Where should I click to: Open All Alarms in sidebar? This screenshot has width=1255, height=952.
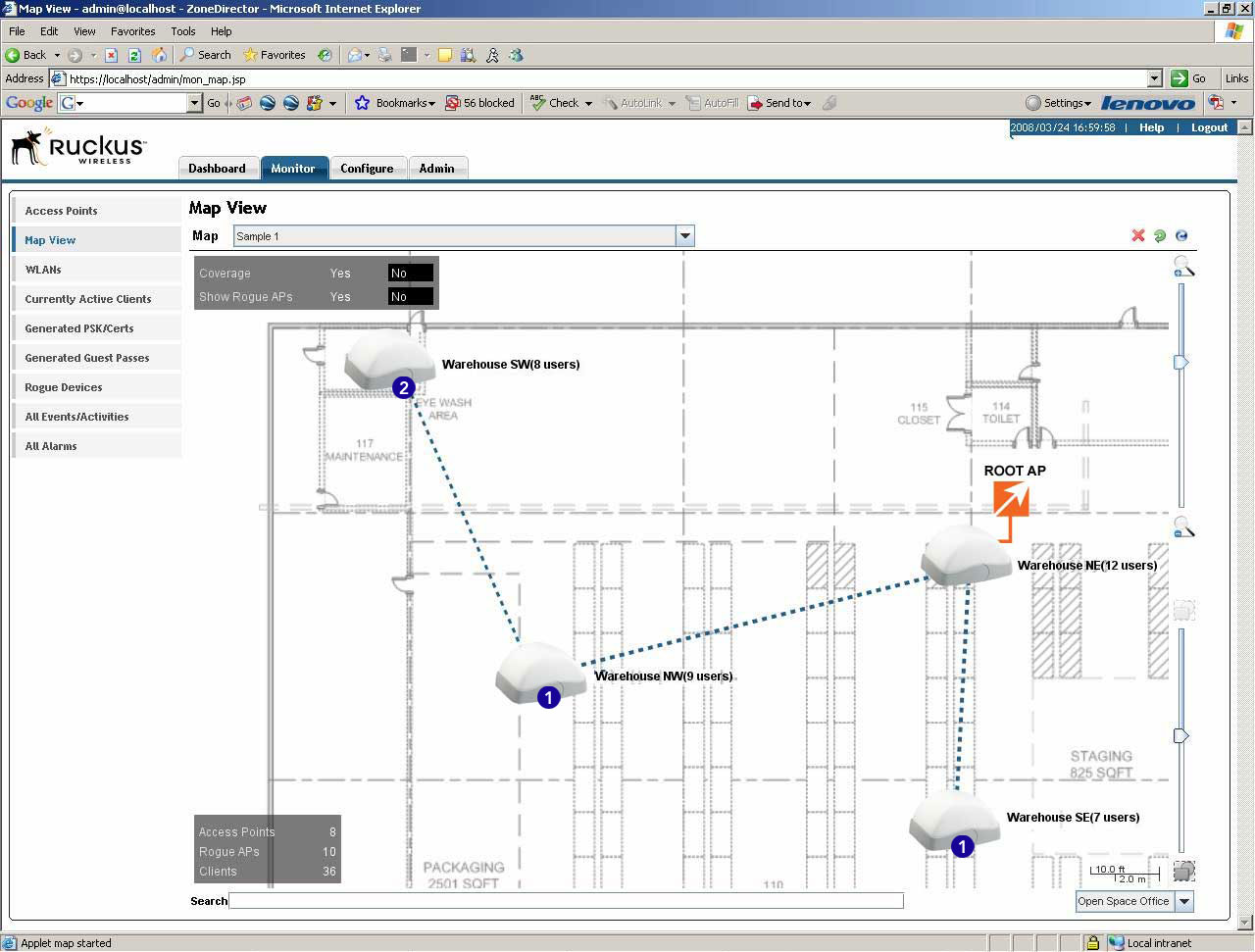[96, 446]
